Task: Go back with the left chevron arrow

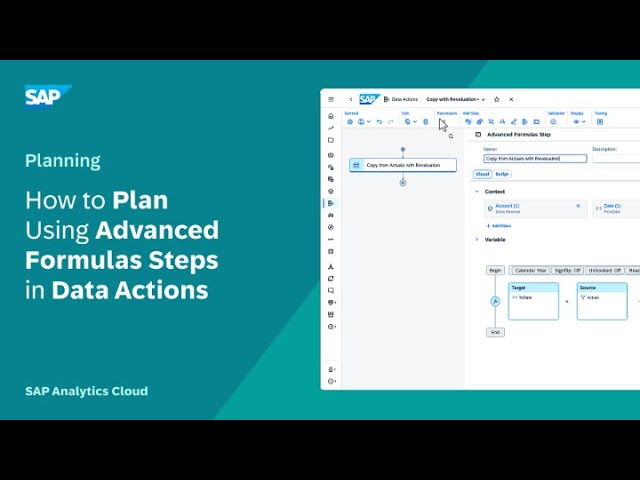Action: pos(351,99)
